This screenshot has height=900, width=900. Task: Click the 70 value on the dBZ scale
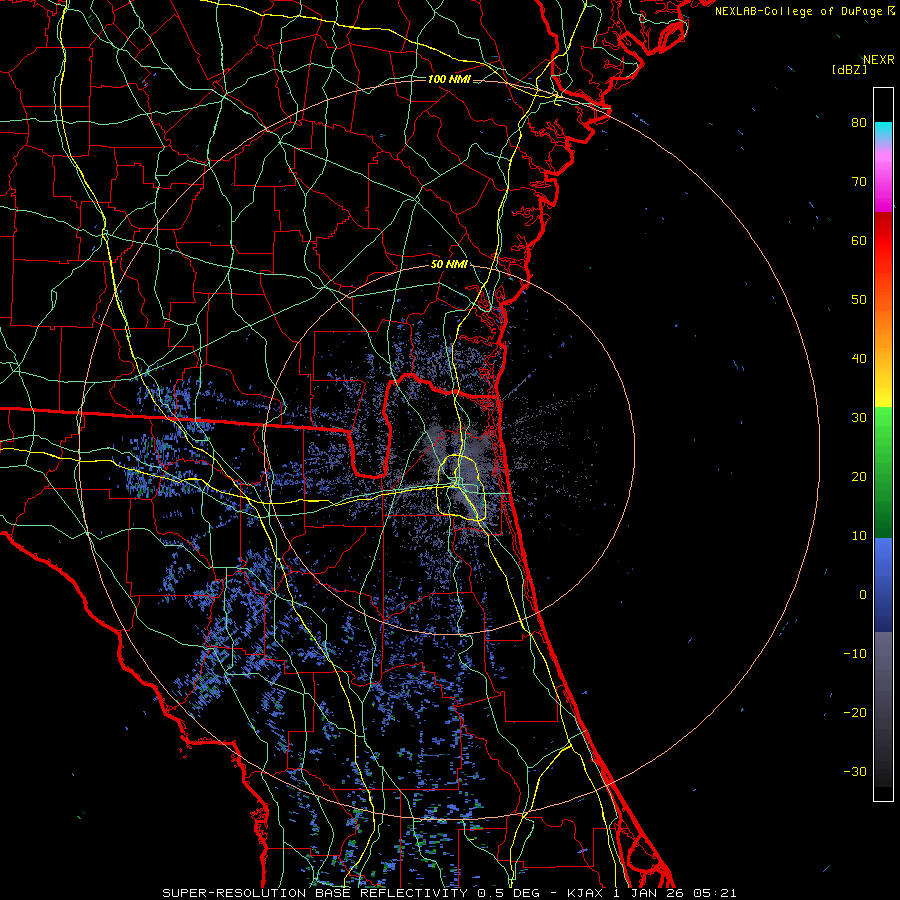click(859, 182)
